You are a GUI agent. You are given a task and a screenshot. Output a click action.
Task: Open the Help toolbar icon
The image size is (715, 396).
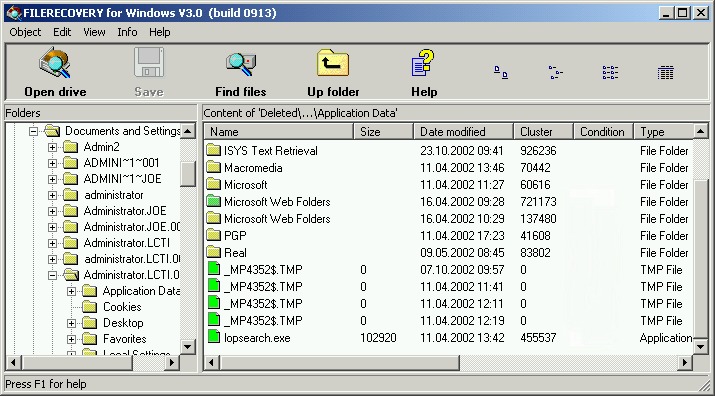click(x=423, y=63)
